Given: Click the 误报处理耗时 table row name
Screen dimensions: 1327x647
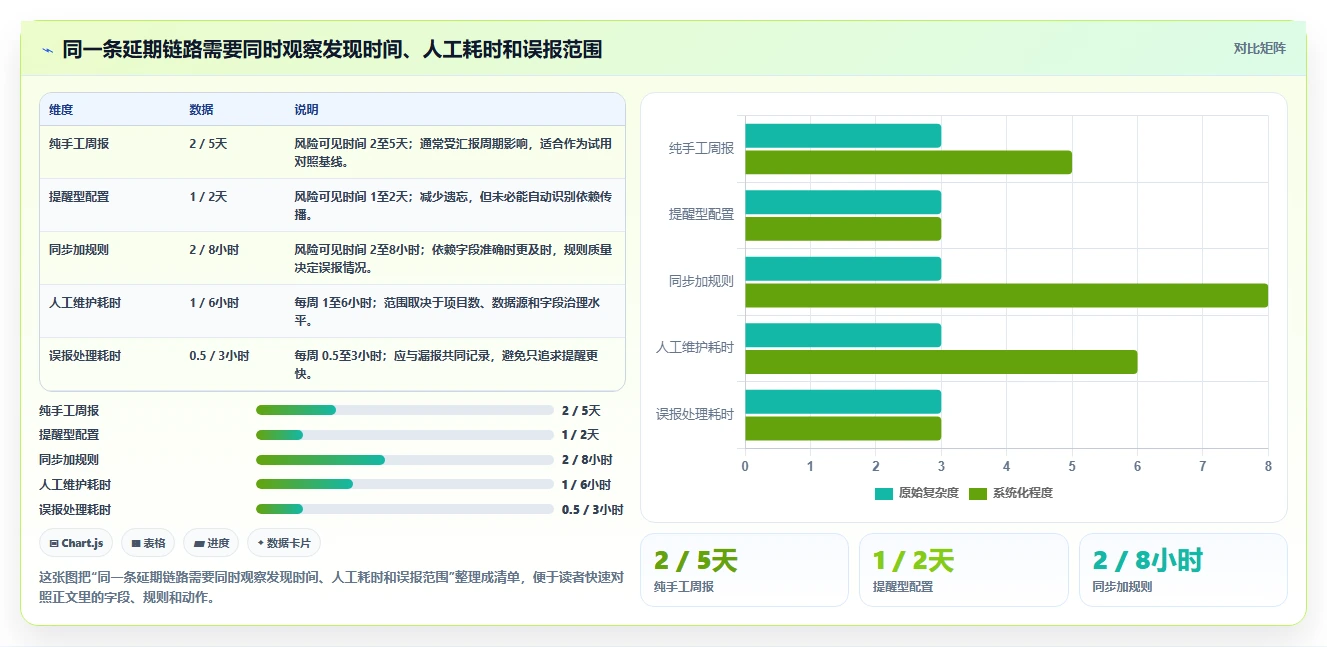Looking at the screenshot, I should coord(85,355).
